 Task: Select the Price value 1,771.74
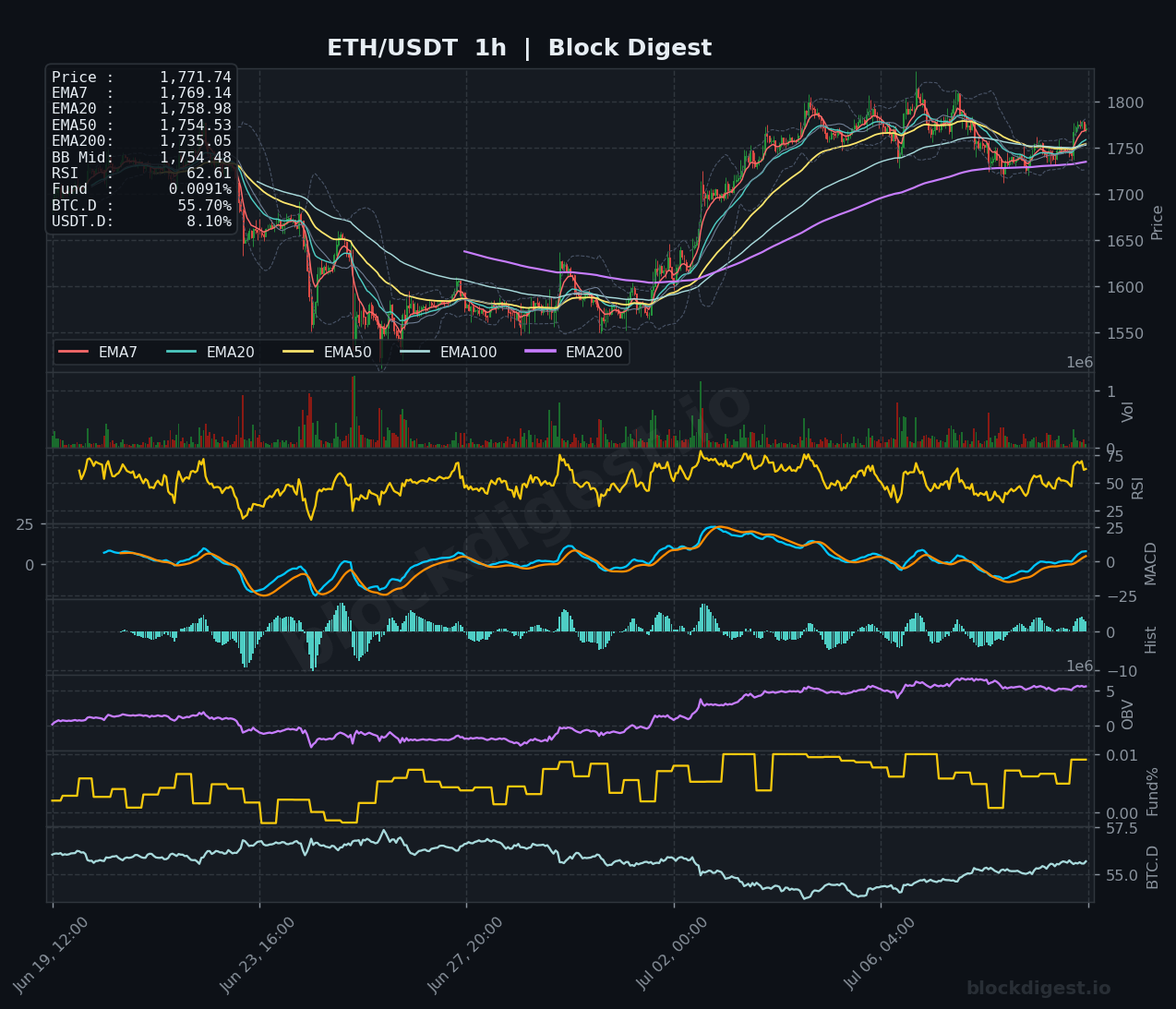coord(196,78)
